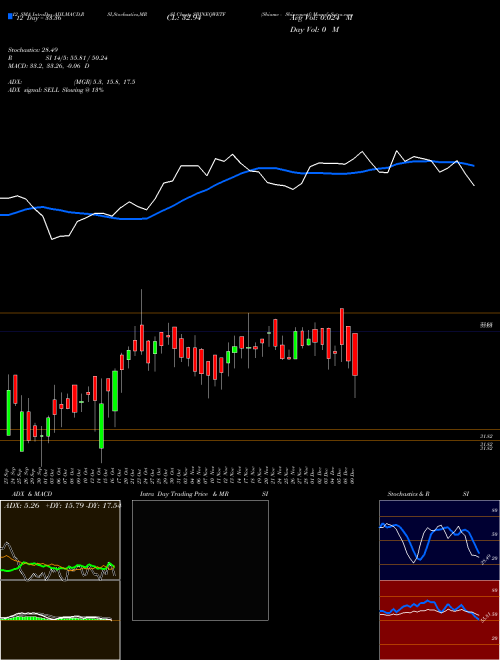Click the tall green candle near 15 Oct
The width and height of the screenshot is (500, 660).
click(x=101, y=426)
